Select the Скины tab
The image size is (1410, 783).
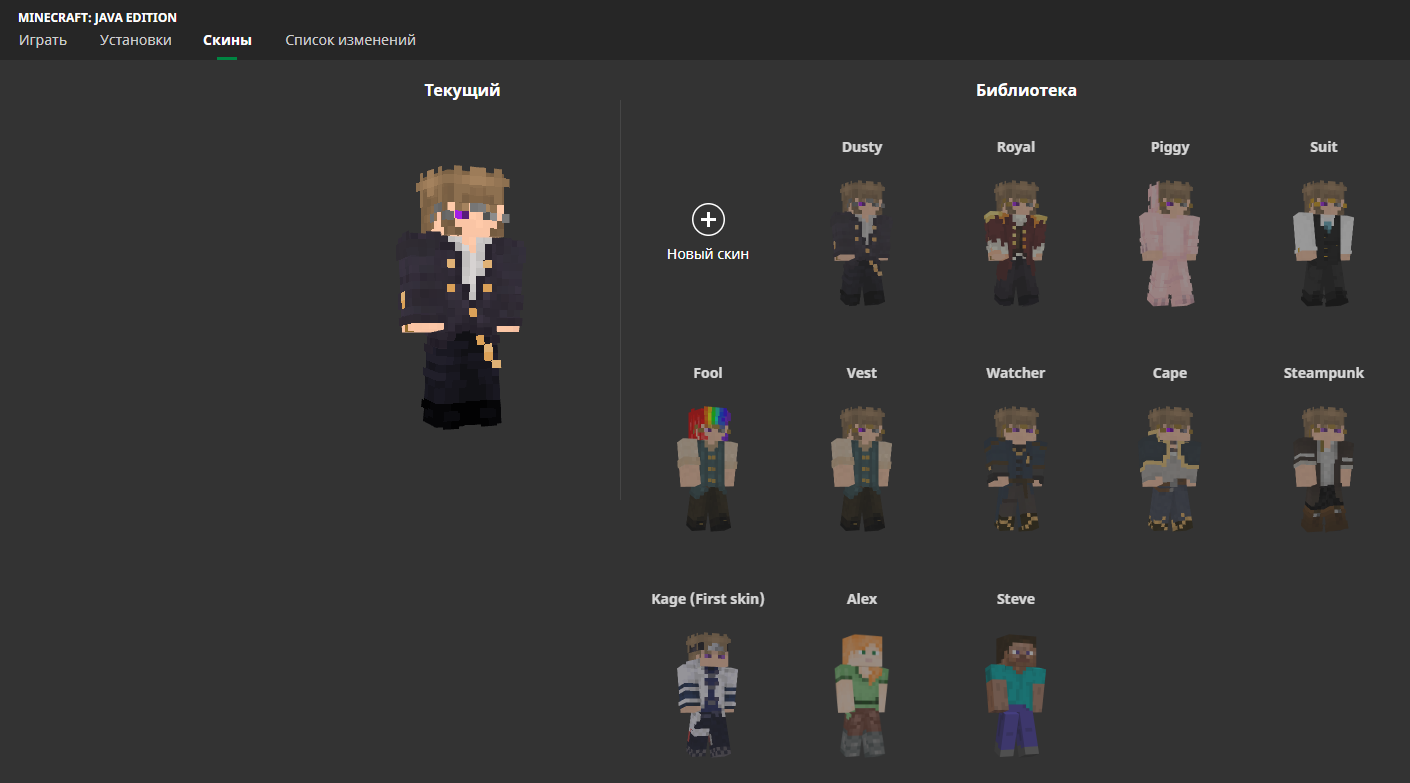tap(227, 40)
